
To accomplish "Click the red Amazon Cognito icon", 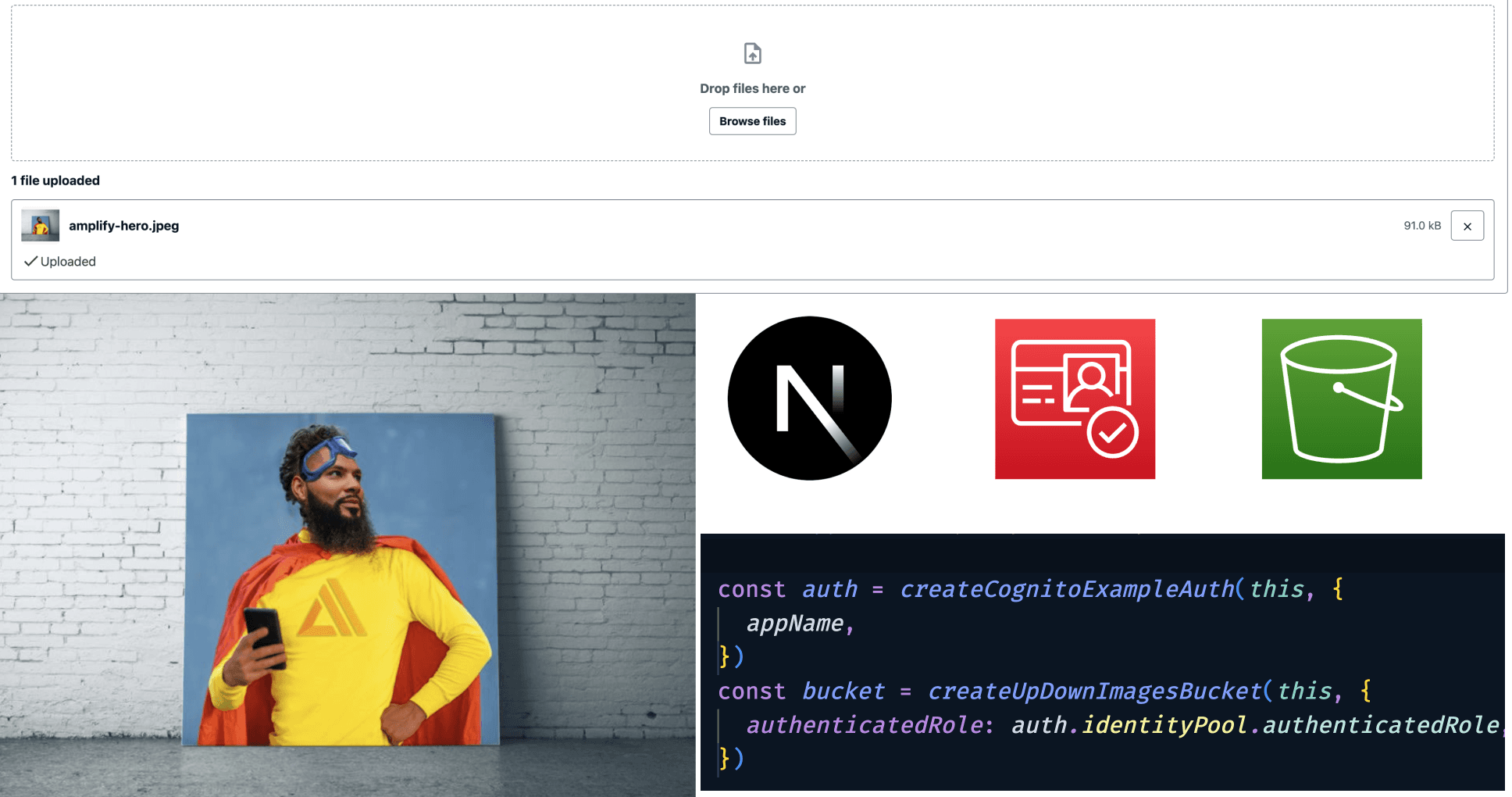I will coord(1075,398).
